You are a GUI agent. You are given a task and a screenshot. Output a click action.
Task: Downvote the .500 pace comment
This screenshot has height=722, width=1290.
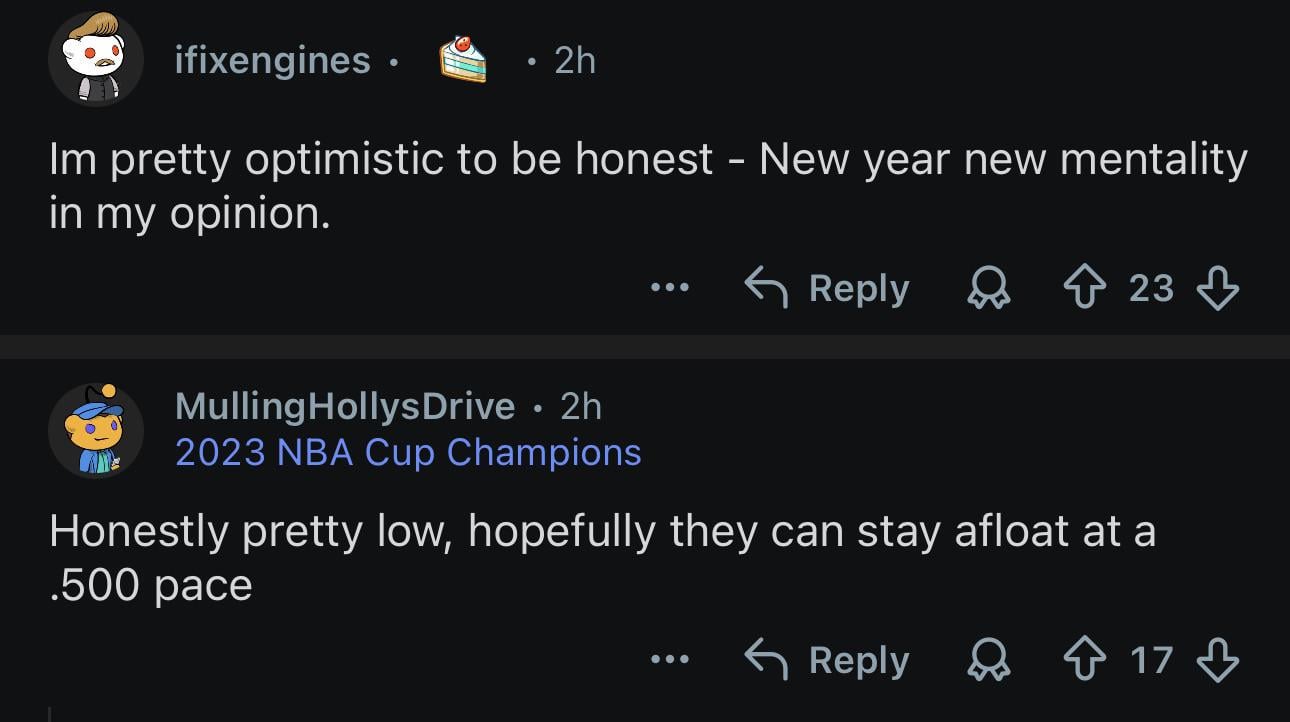(x=1218, y=658)
